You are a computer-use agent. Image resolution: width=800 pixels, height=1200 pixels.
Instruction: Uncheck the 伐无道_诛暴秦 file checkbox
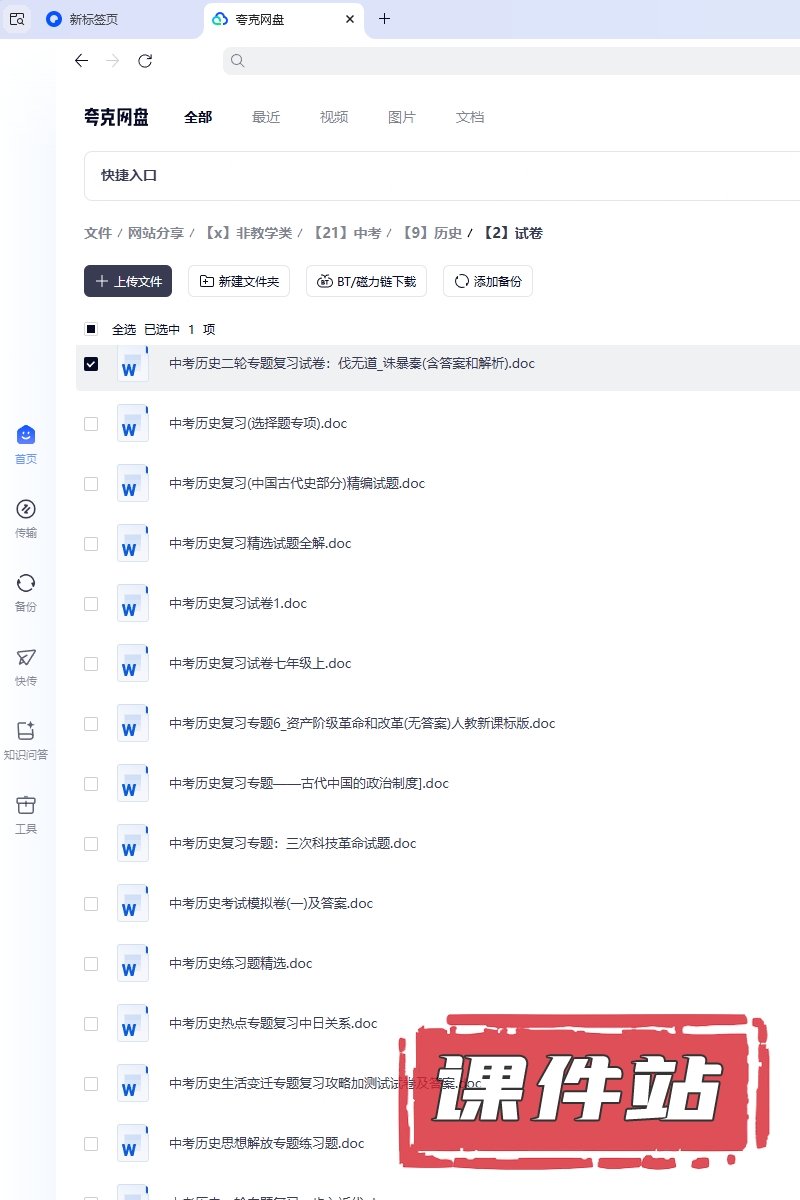coord(91,364)
